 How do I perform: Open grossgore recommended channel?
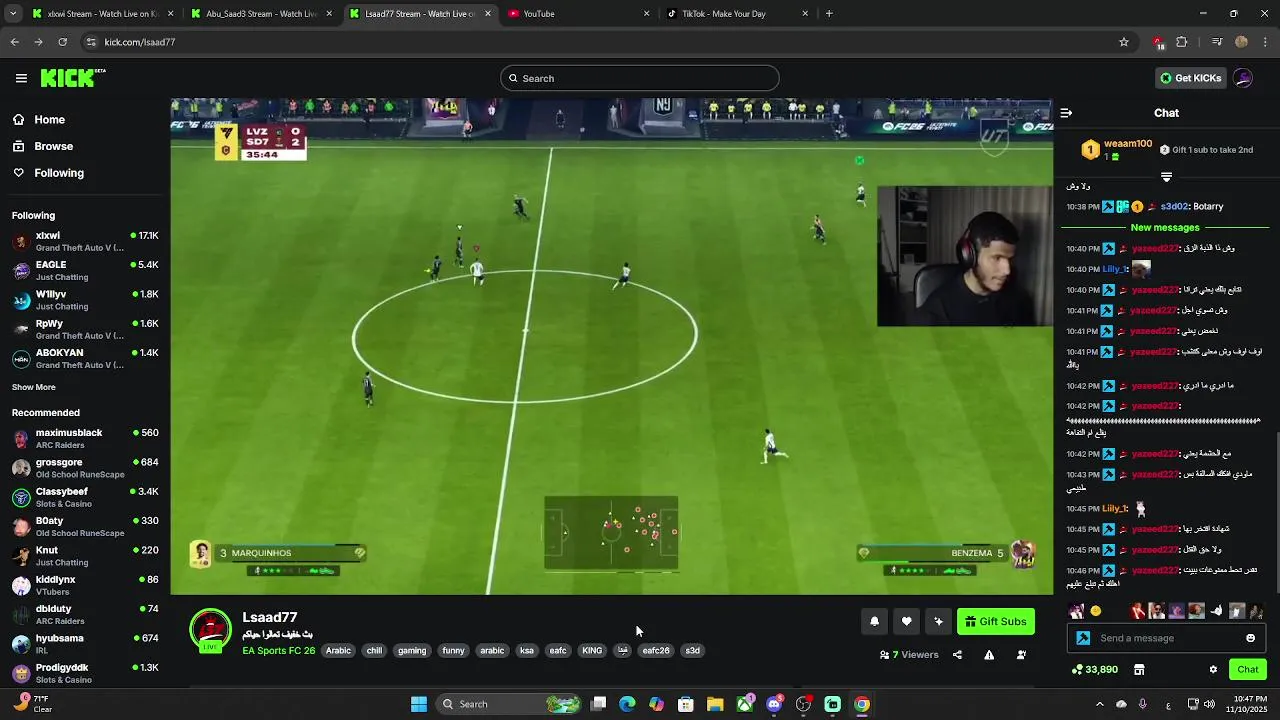tap(85, 468)
